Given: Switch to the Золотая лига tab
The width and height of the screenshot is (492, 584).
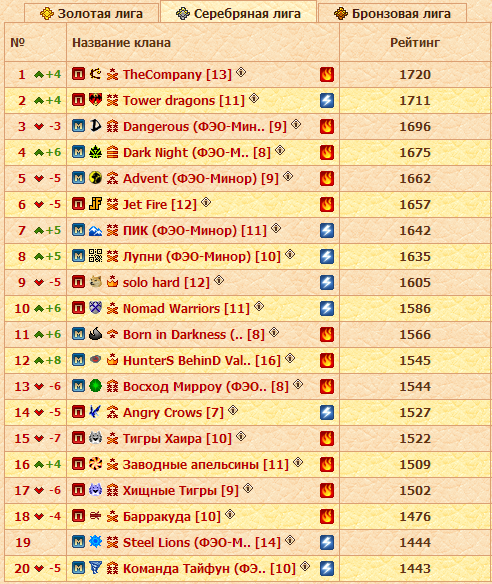Looking at the screenshot, I should click(x=92, y=14).
